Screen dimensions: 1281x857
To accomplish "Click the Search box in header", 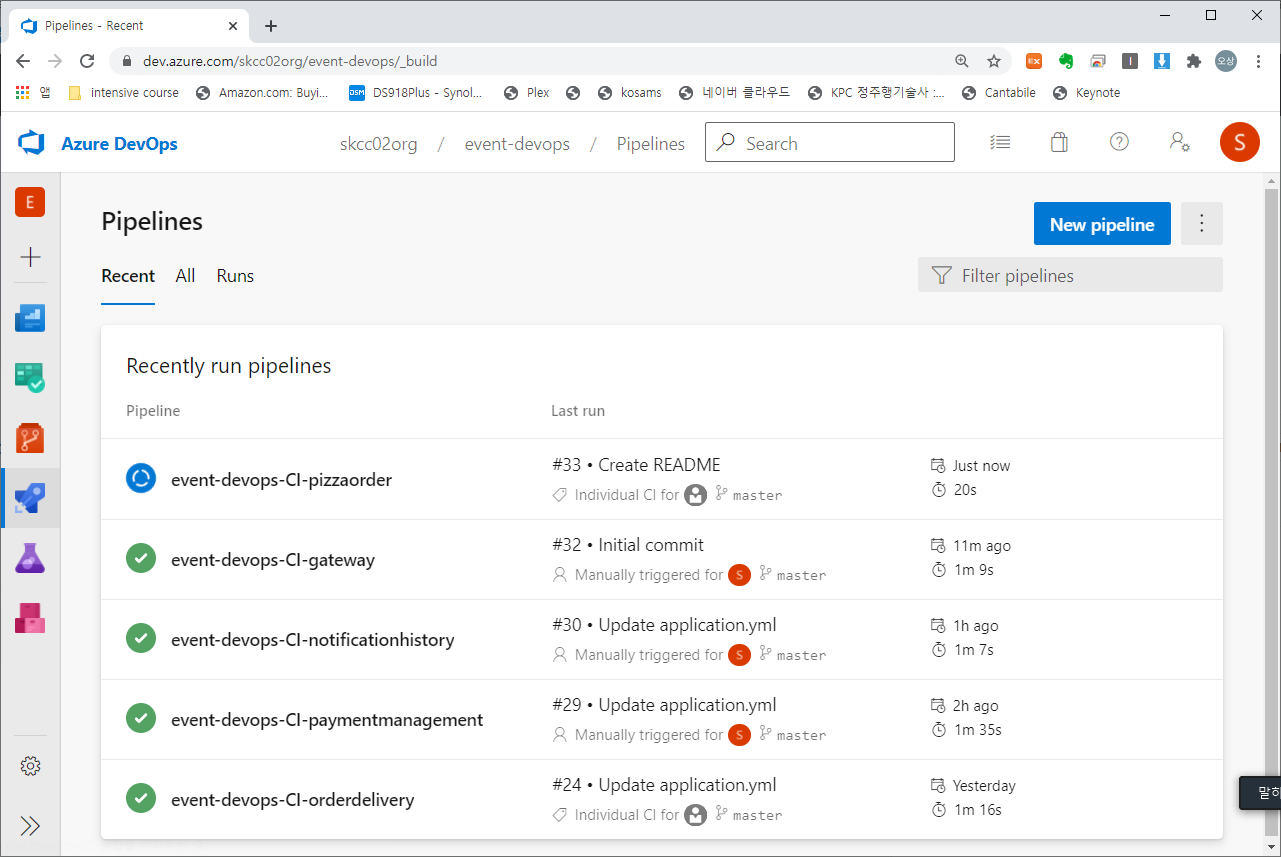I will pyautogui.click(x=830, y=142).
